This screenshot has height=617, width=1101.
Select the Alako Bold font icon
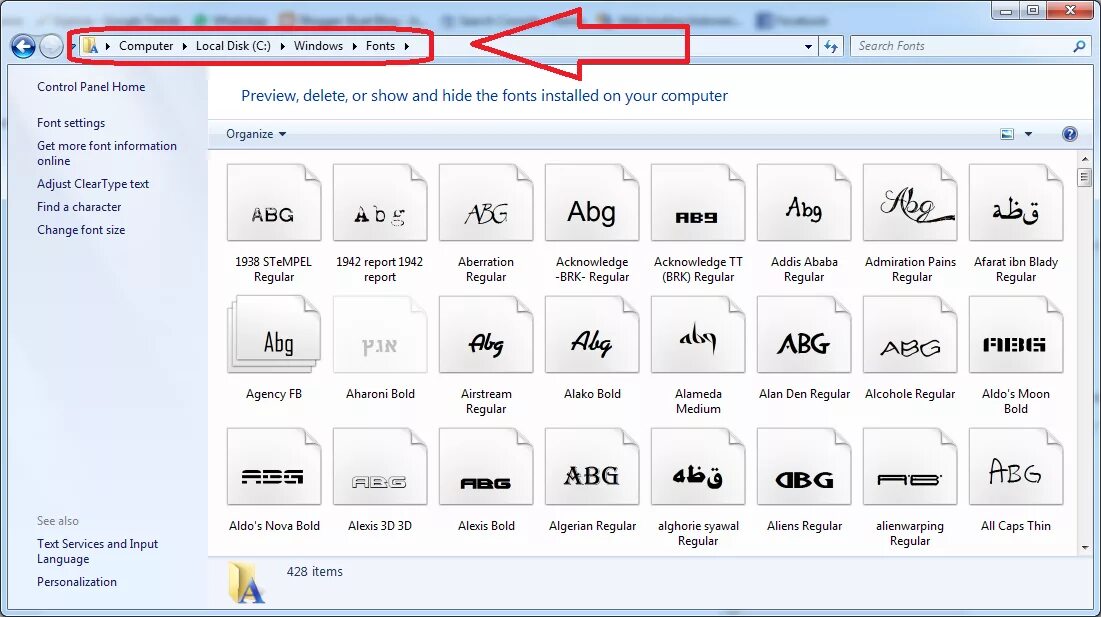point(592,334)
